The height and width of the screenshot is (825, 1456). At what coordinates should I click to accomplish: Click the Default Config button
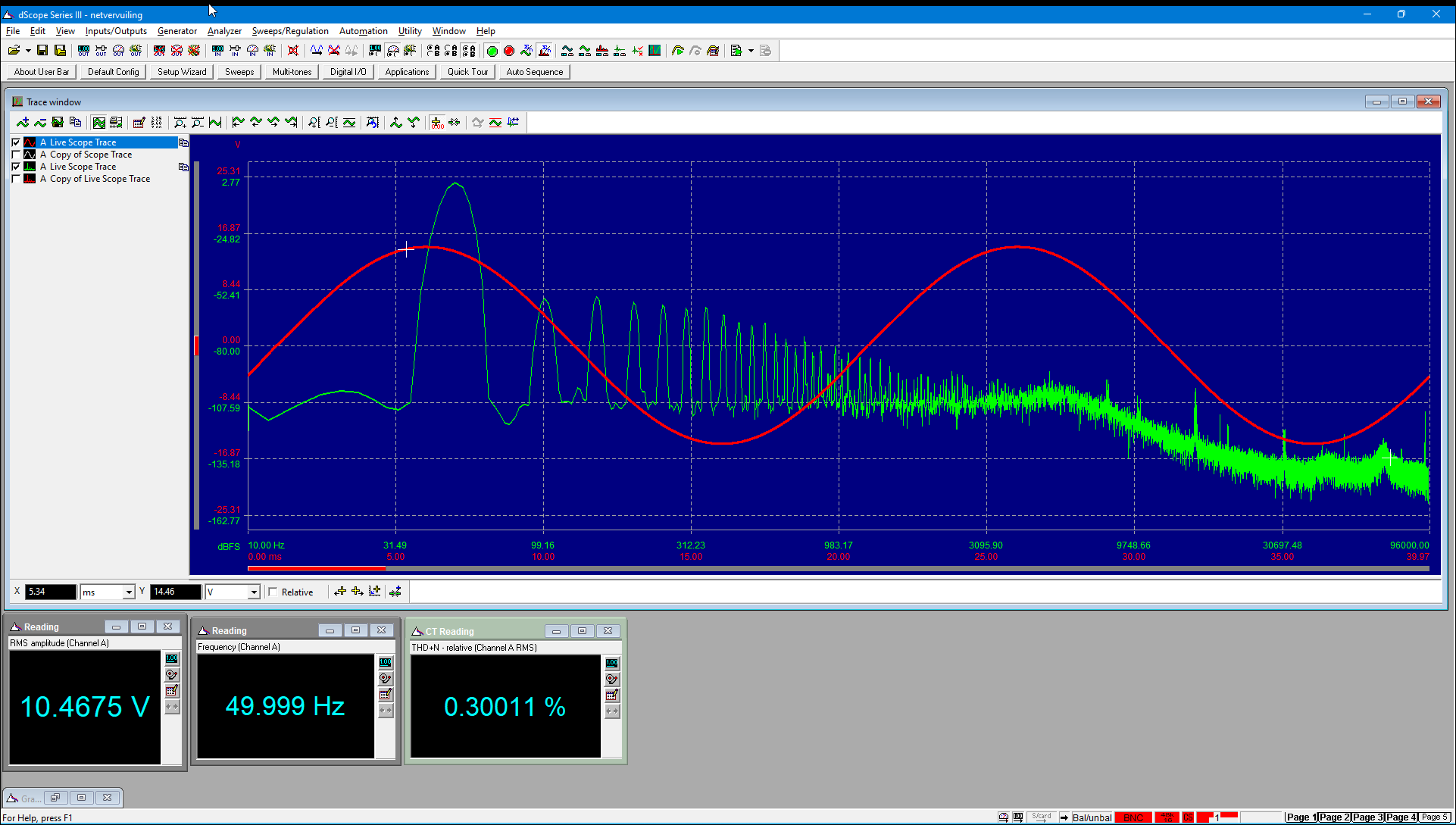pyautogui.click(x=114, y=72)
